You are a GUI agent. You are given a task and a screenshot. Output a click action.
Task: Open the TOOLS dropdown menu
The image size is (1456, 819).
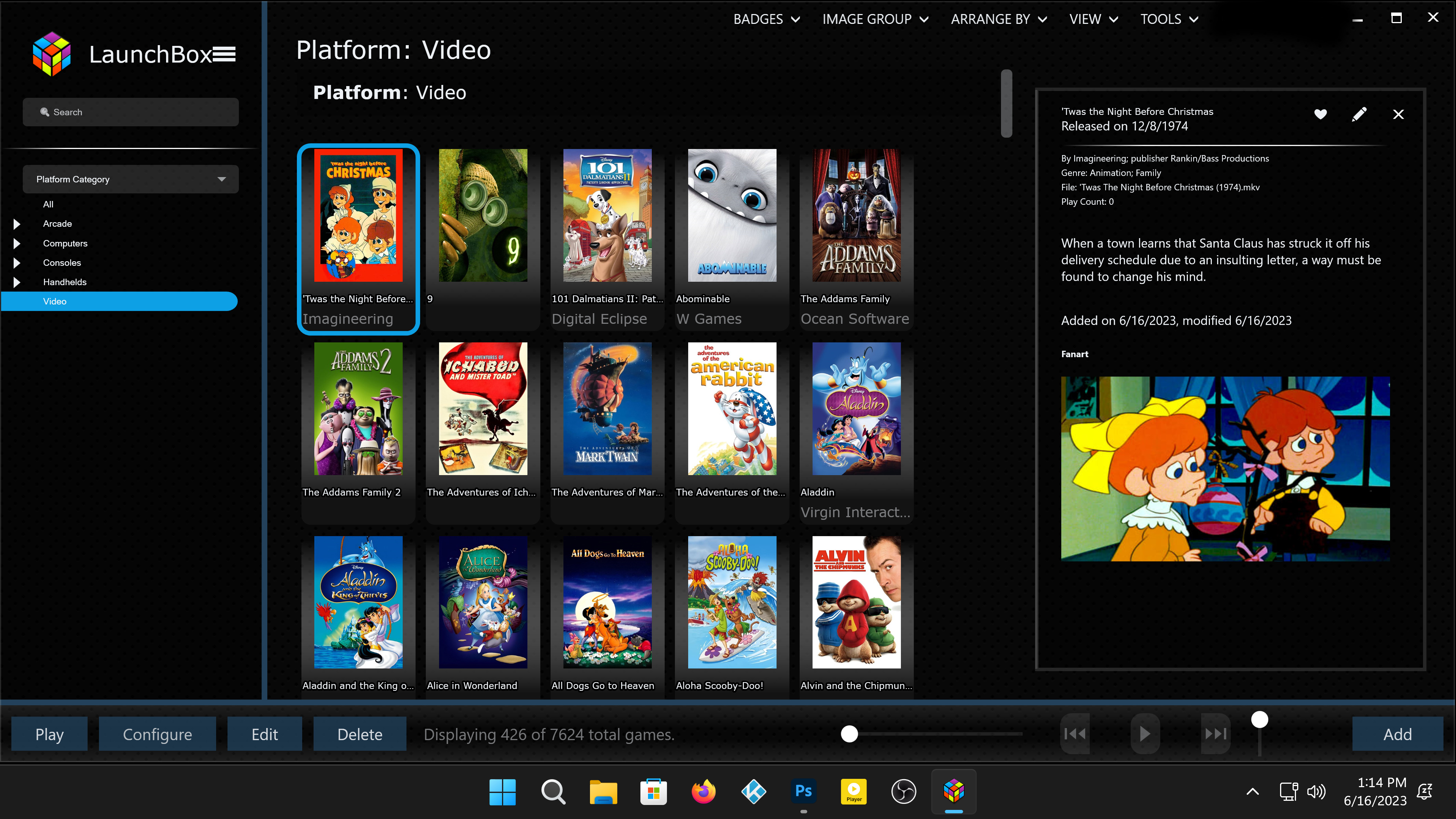pyautogui.click(x=1169, y=19)
